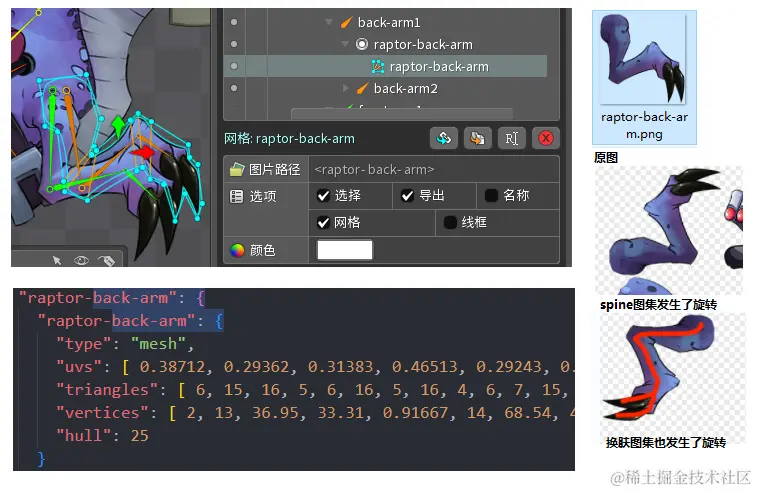The image size is (757, 492).
Task: Enable the 名称 checkbox
Action: tap(491, 196)
